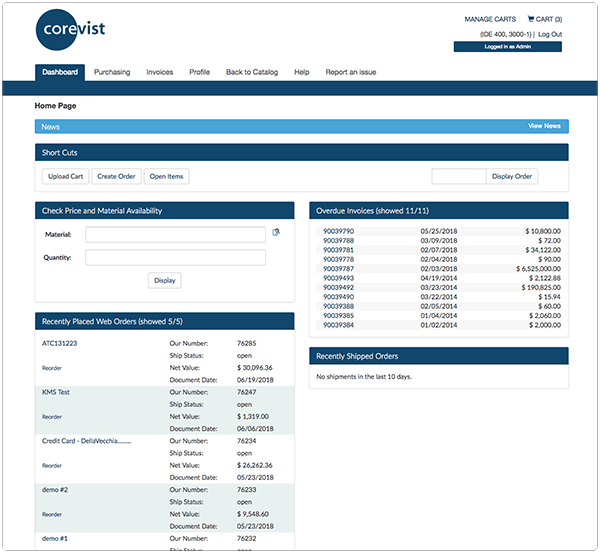Click order number 76233
This screenshot has height=553, width=600.
pos(246,490)
